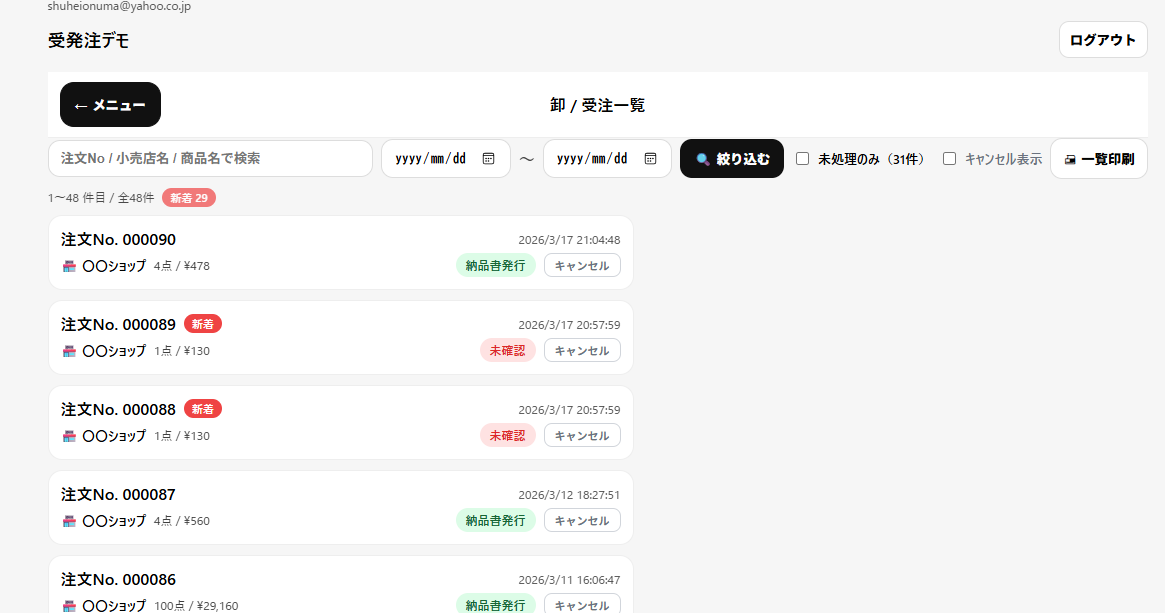Viewport: 1165px width, 613px height.
Task: Go back with ← メニュー button
Action: point(110,105)
